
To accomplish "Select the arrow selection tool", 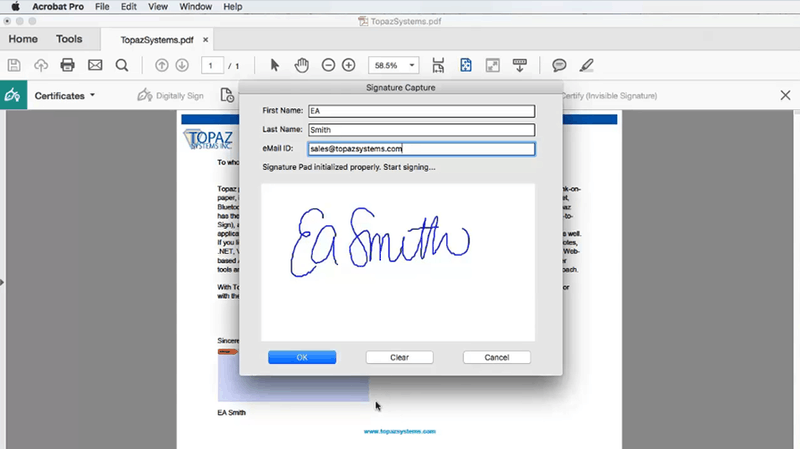I will (275, 65).
